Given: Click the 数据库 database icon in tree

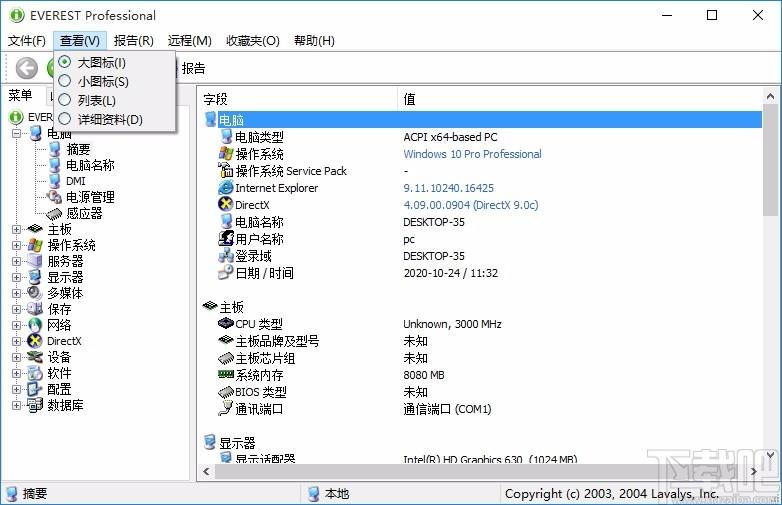Looking at the screenshot, I should (x=35, y=405).
